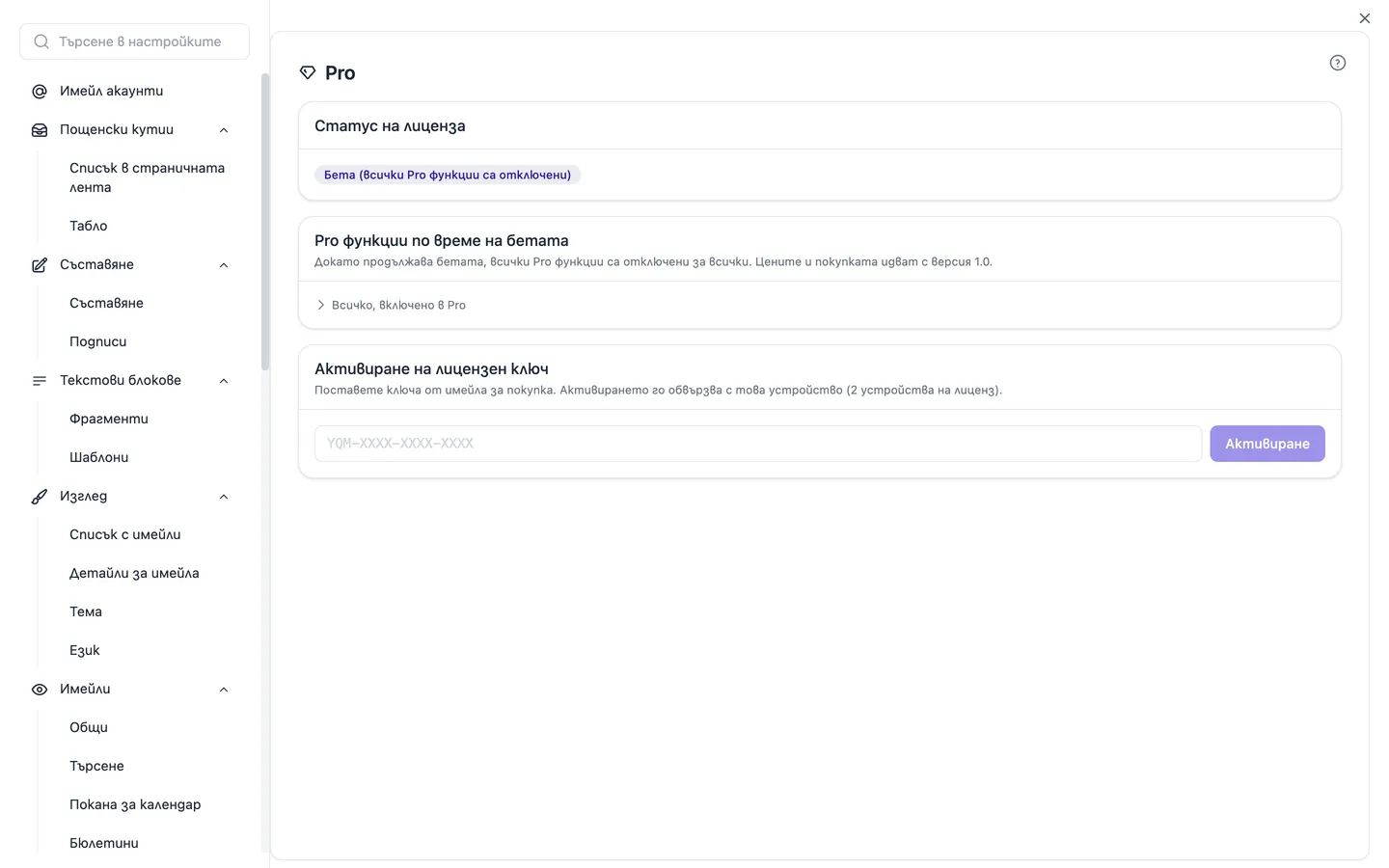1389x868 pixels.
Task: Click the Изглед paintbrush icon
Action: (40, 496)
